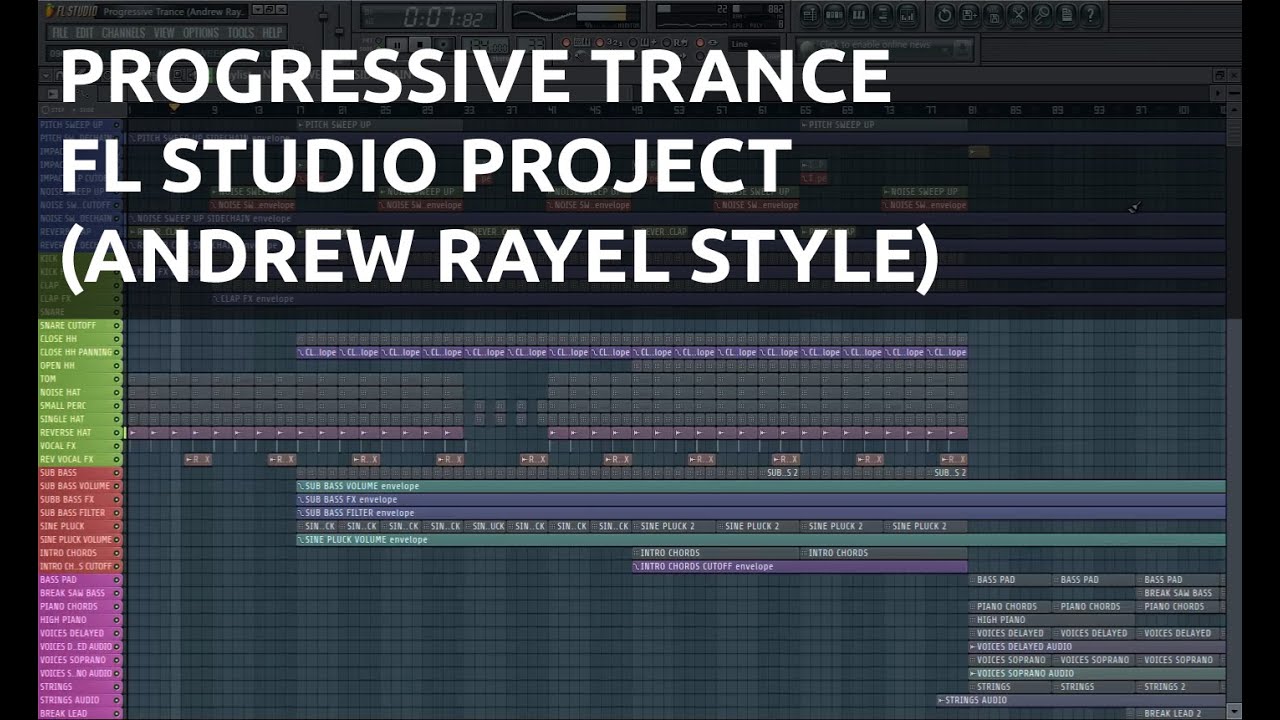
Task: Click the Help question mark icon
Action: [x=1091, y=15]
